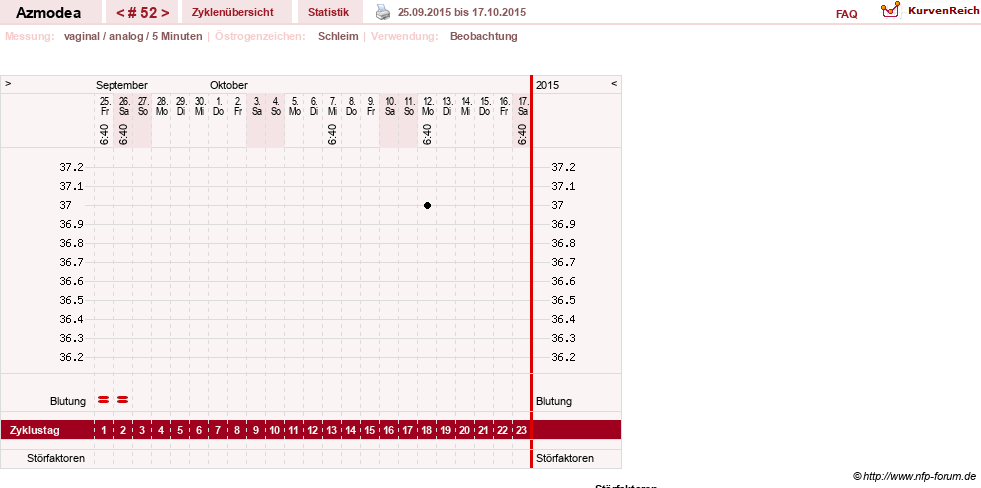Click the right Blutung label
This screenshot has height=488, width=981.
pyautogui.click(x=554, y=401)
